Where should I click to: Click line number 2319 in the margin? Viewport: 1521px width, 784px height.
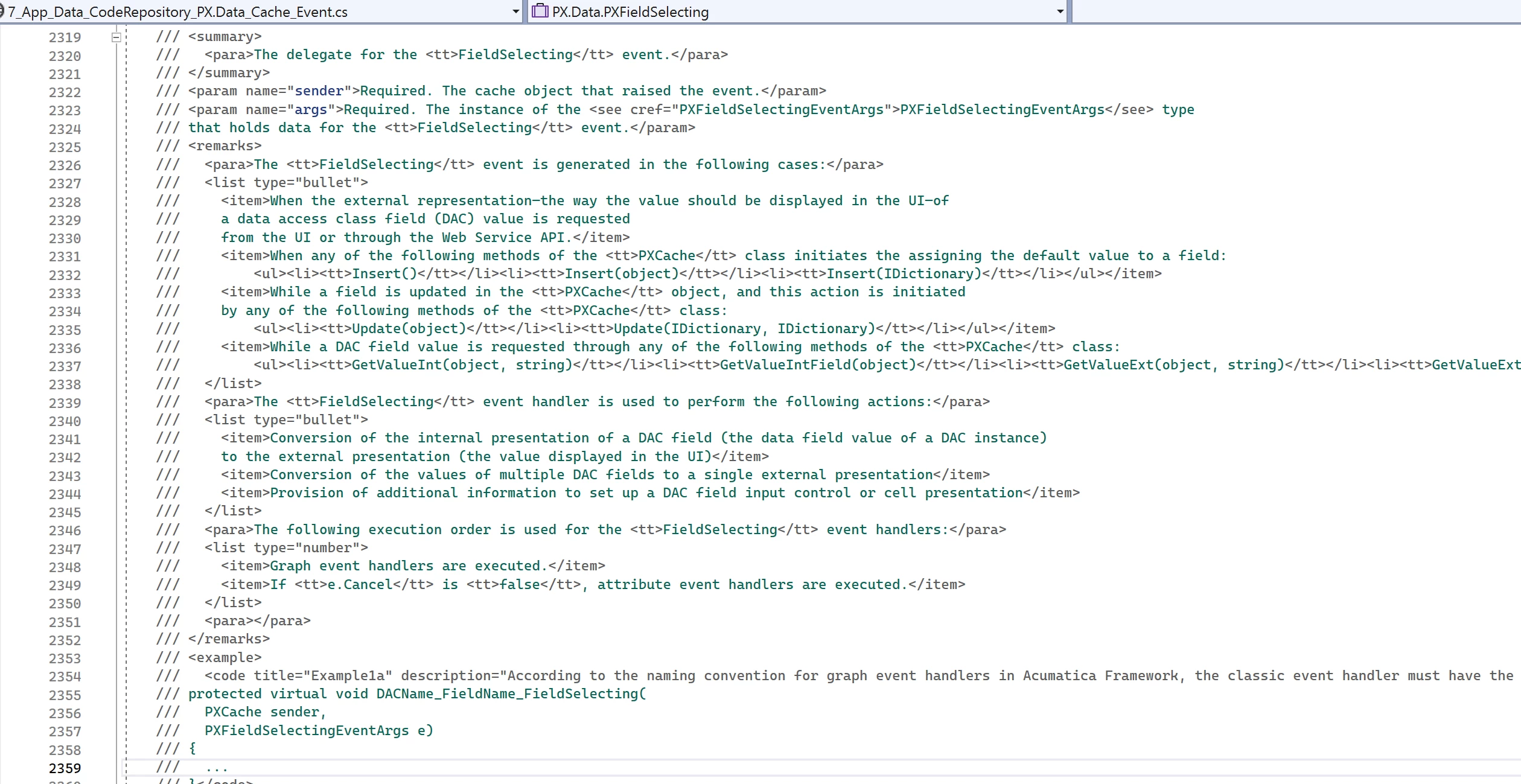pyautogui.click(x=65, y=37)
